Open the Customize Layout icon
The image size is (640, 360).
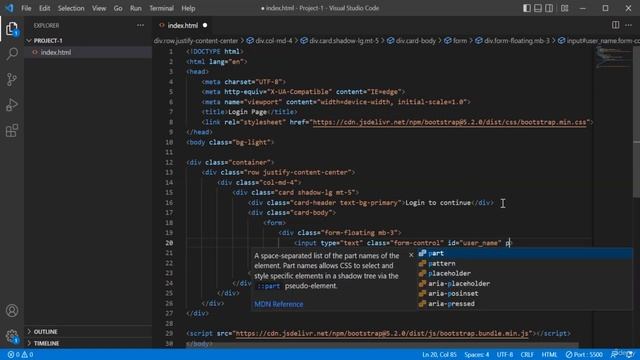pyautogui.click(x=564, y=8)
